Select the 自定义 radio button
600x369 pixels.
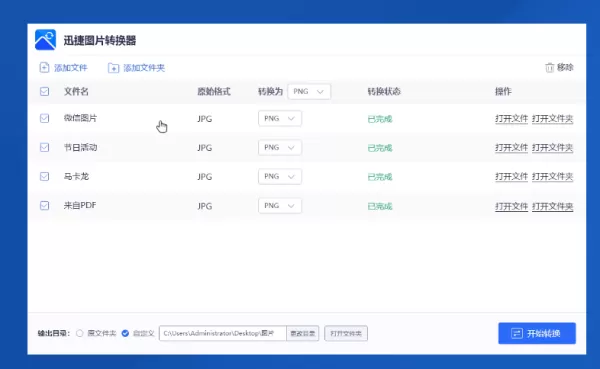click(x=125, y=333)
